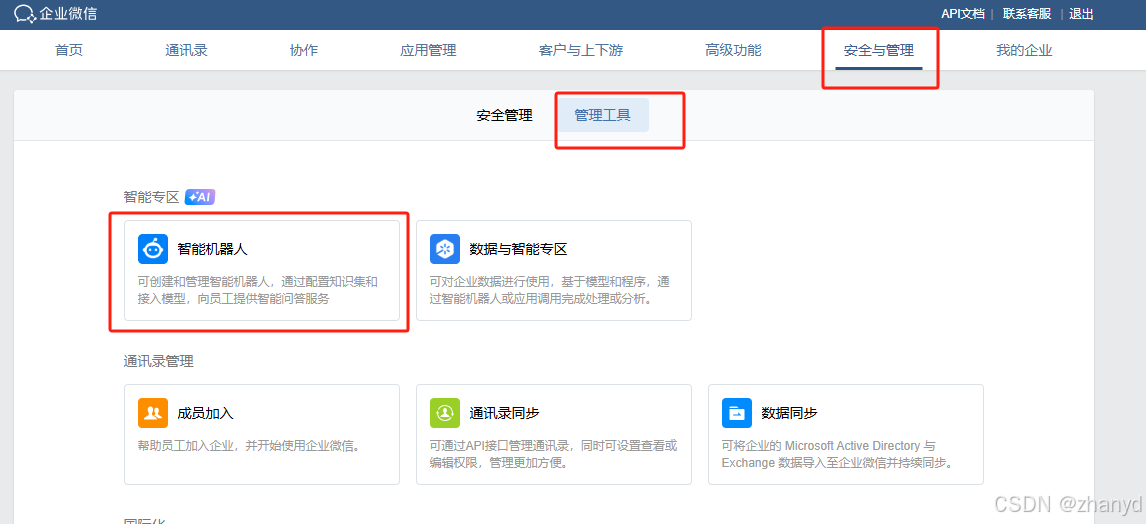1146x524 pixels.
Task: Click the 企业微信 brand text
Action: pos(68,14)
